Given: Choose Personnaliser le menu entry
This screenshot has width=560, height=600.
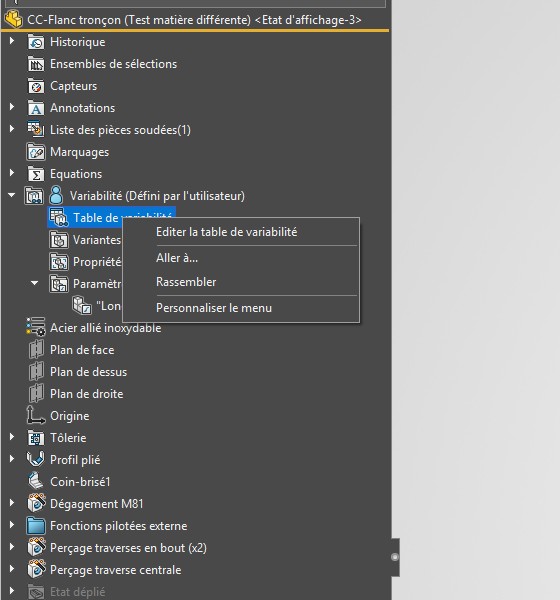Looking at the screenshot, I should 241,308.
